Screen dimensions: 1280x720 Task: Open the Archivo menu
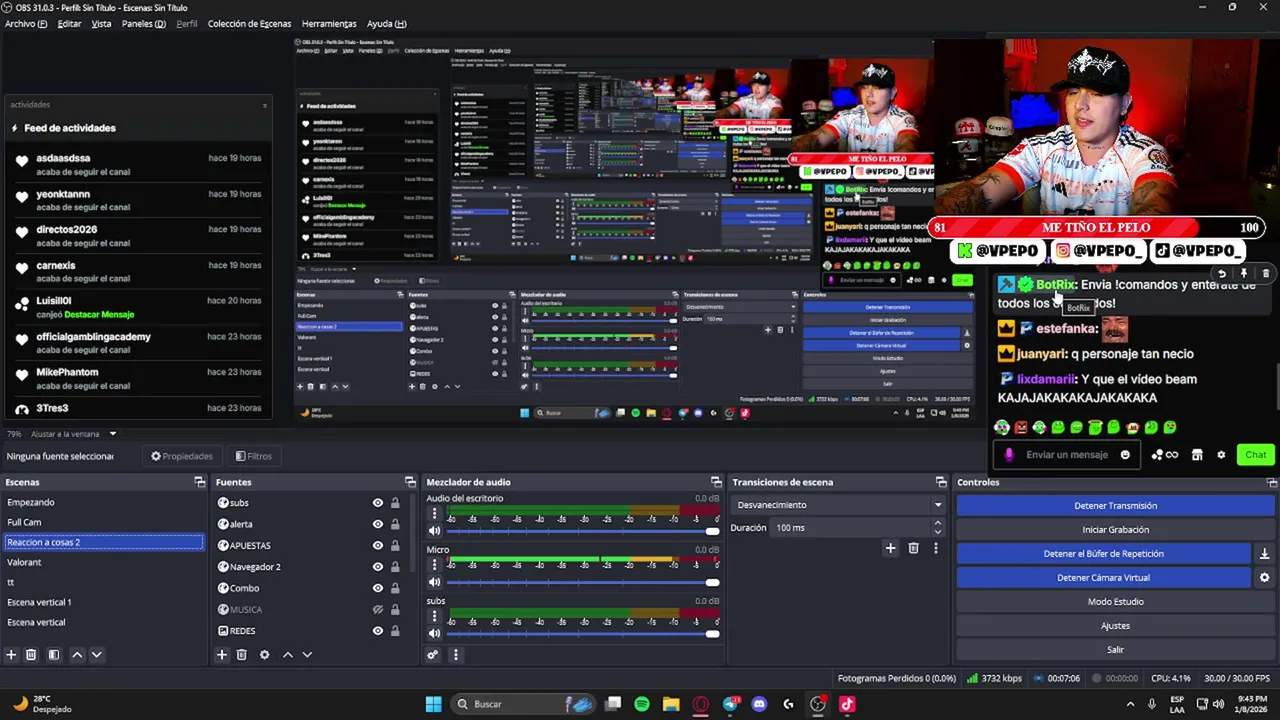tap(26, 23)
